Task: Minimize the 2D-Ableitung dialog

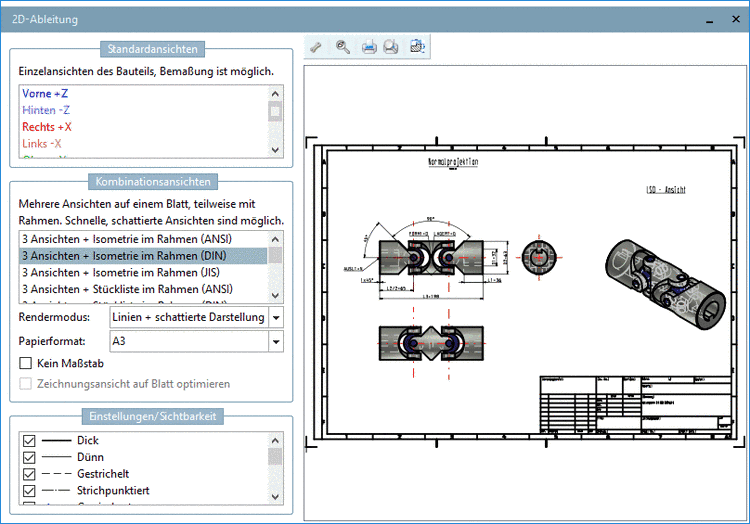Action: point(709,20)
